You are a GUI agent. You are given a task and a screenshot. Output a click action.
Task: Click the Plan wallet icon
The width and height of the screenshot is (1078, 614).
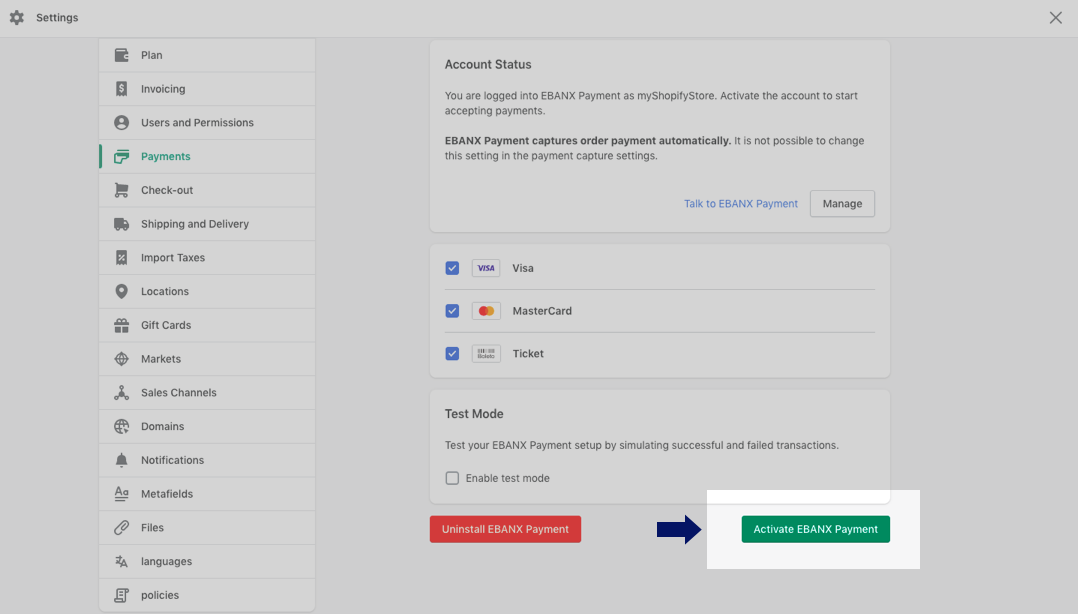[121, 55]
